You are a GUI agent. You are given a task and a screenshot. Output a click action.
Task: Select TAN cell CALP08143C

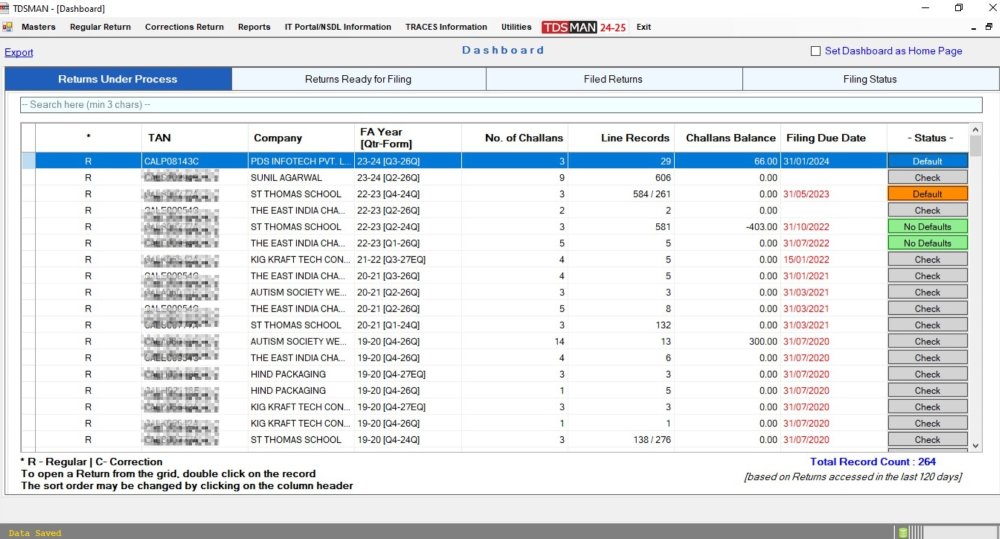[x=195, y=161]
